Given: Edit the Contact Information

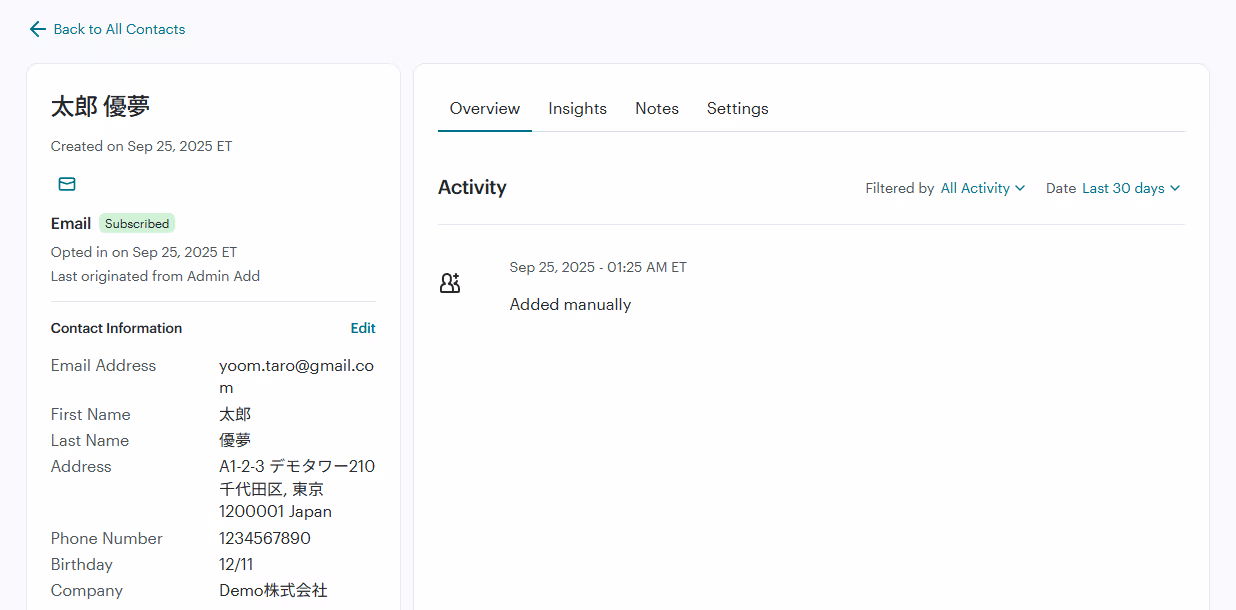Looking at the screenshot, I should coord(363,328).
